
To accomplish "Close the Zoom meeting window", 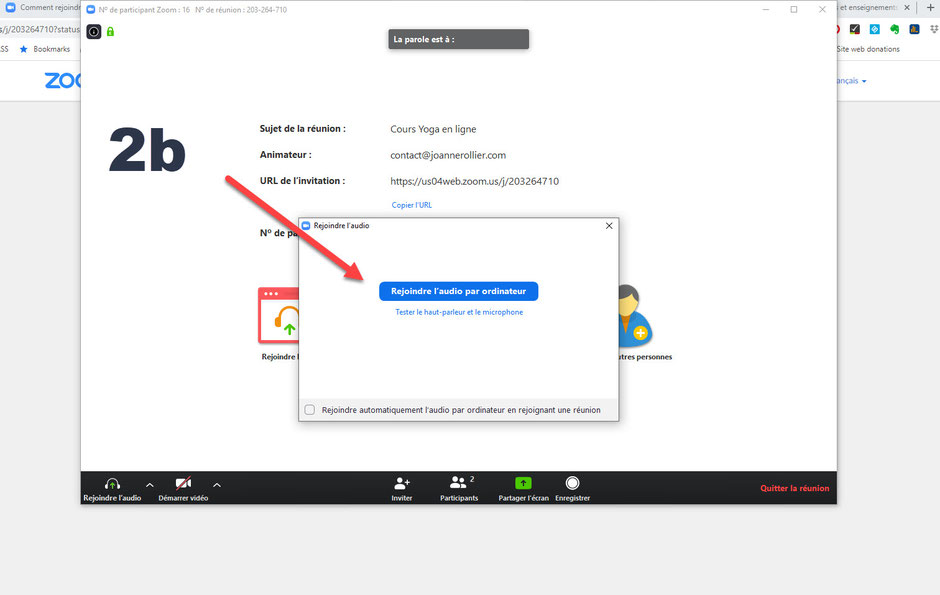I will [822, 10].
